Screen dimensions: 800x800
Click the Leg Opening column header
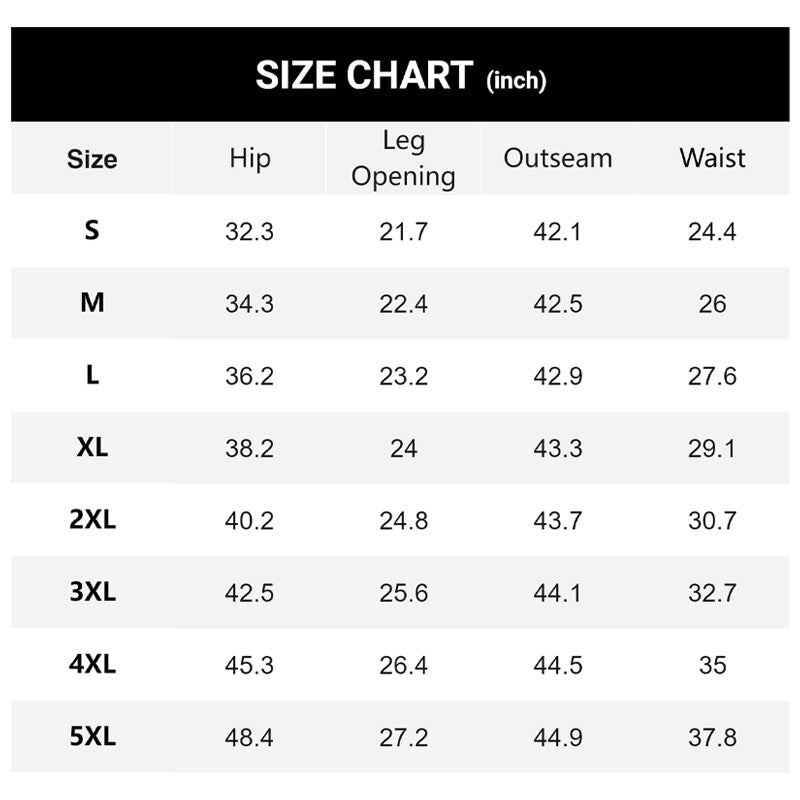(x=403, y=159)
